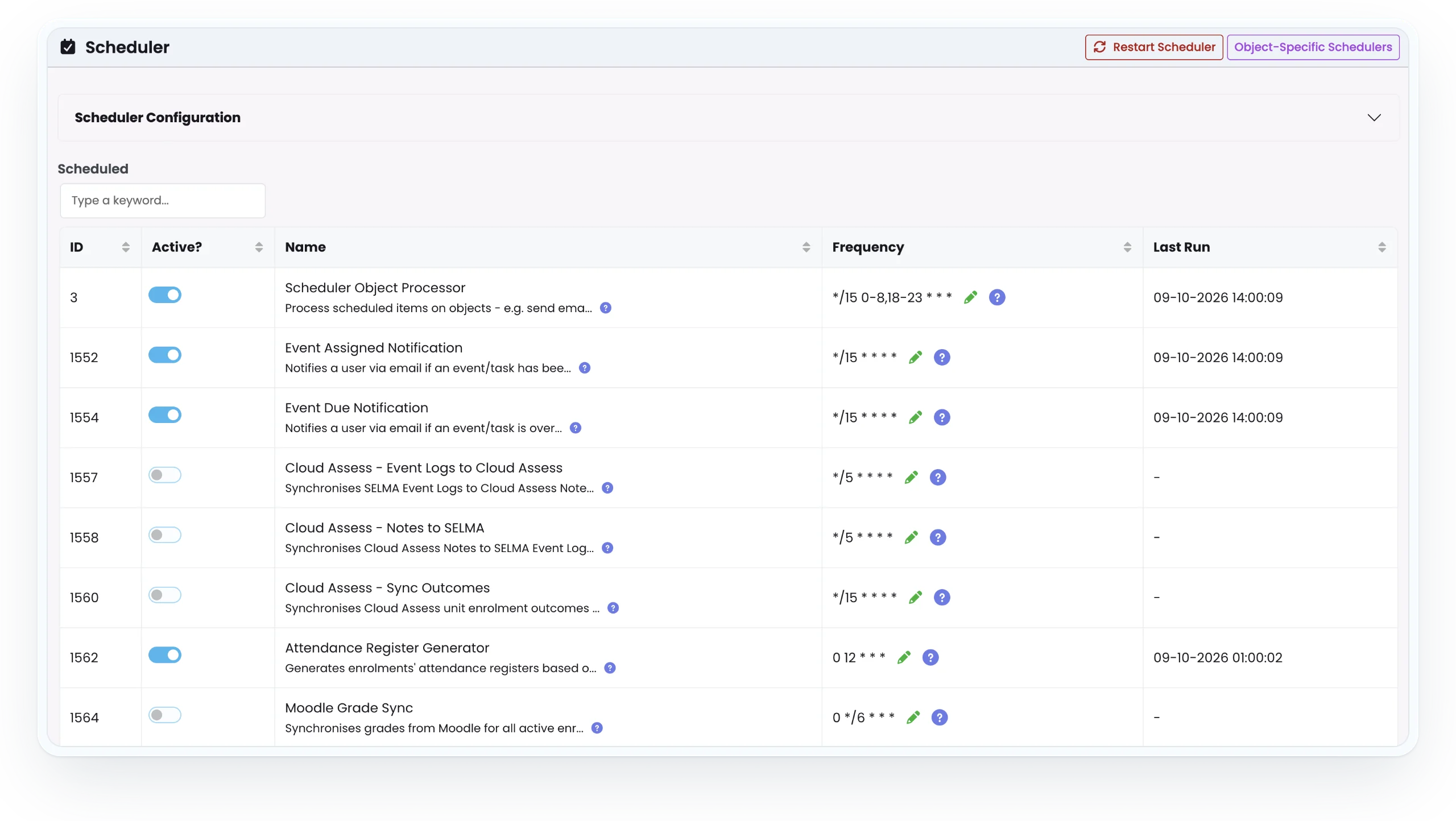The width and height of the screenshot is (1456, 821).
Task: Open frequency help for Scheduler Object Processor
Action: 996,297
